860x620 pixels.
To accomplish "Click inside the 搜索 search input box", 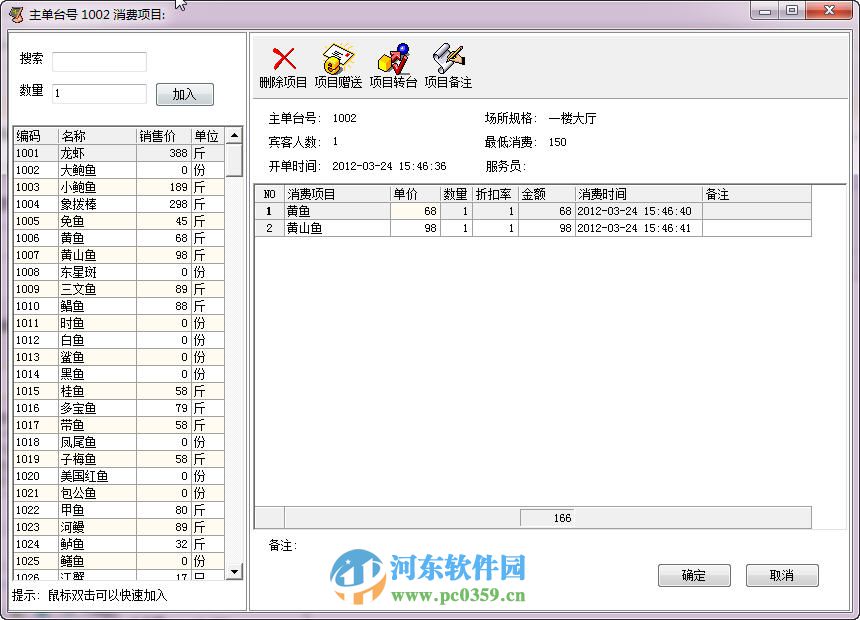I will click(x=99, y=61).
